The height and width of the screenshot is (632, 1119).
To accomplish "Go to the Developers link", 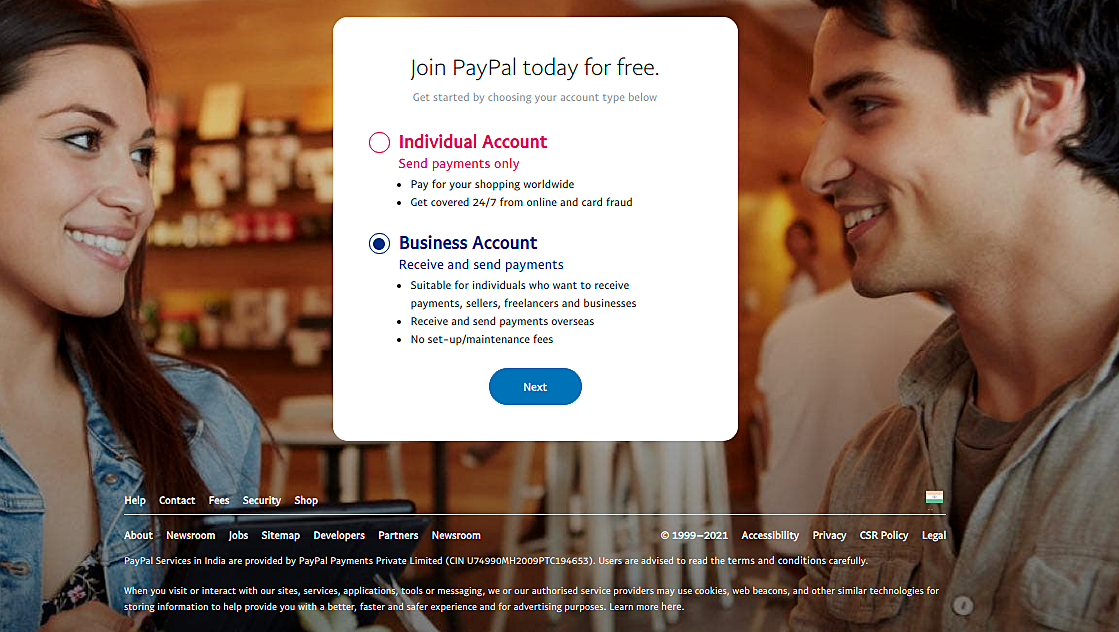I will (x=339, y=535).
